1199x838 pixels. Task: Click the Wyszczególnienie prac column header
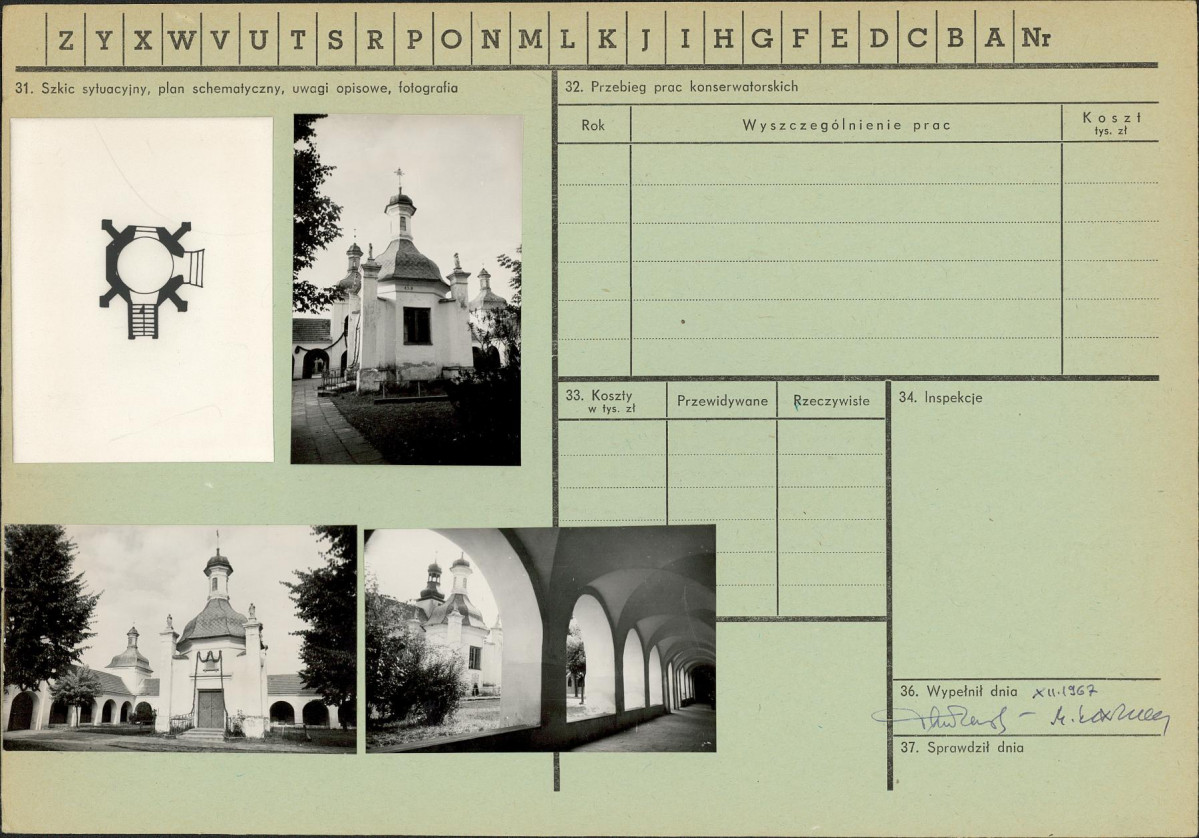click(x=846, y=125)
